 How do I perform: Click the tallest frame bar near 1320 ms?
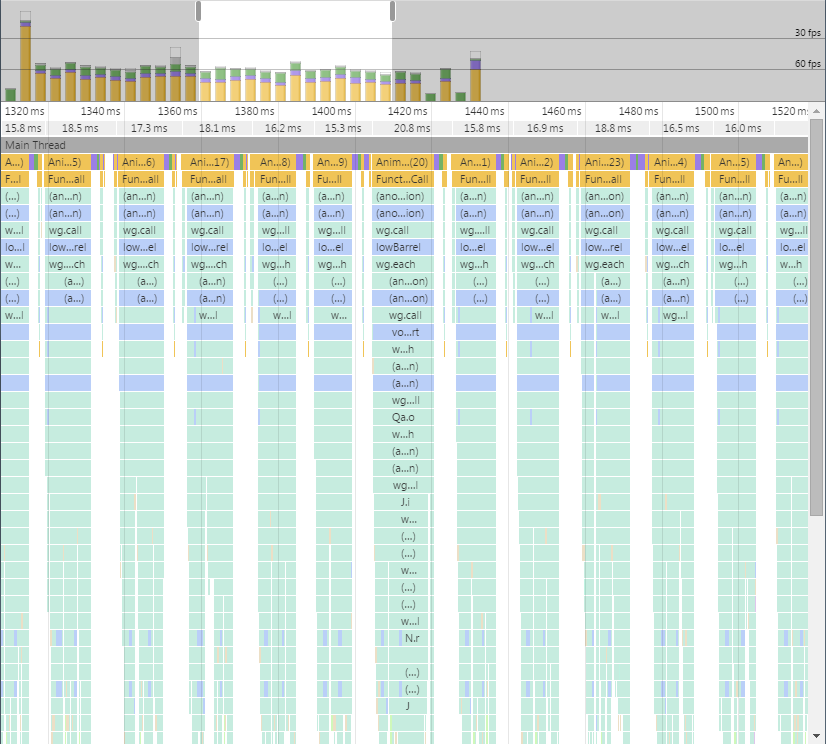click(x=23, y=55)
